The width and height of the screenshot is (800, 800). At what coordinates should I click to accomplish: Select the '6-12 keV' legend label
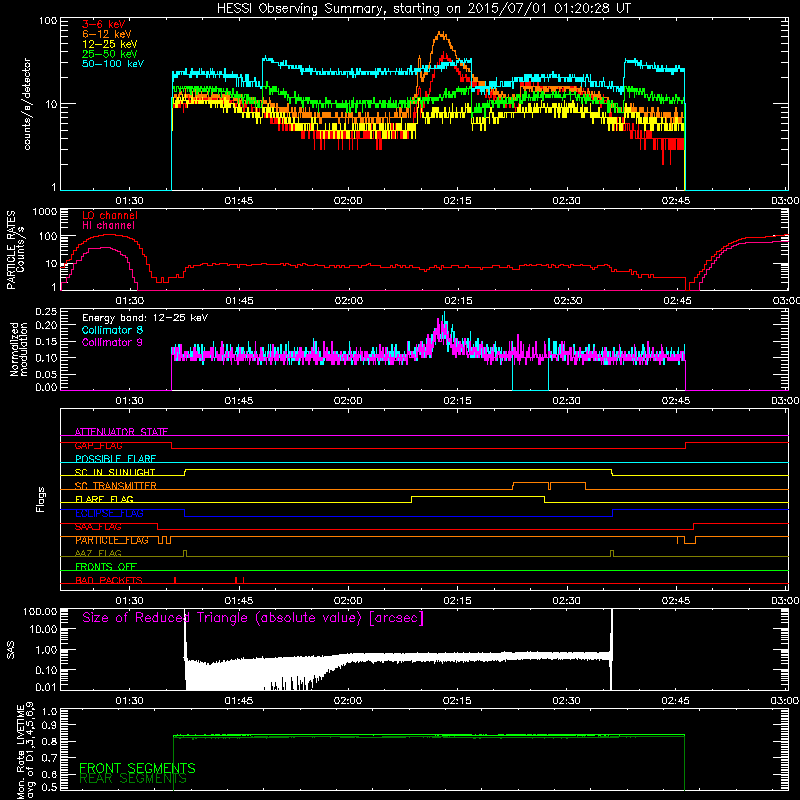107,34
